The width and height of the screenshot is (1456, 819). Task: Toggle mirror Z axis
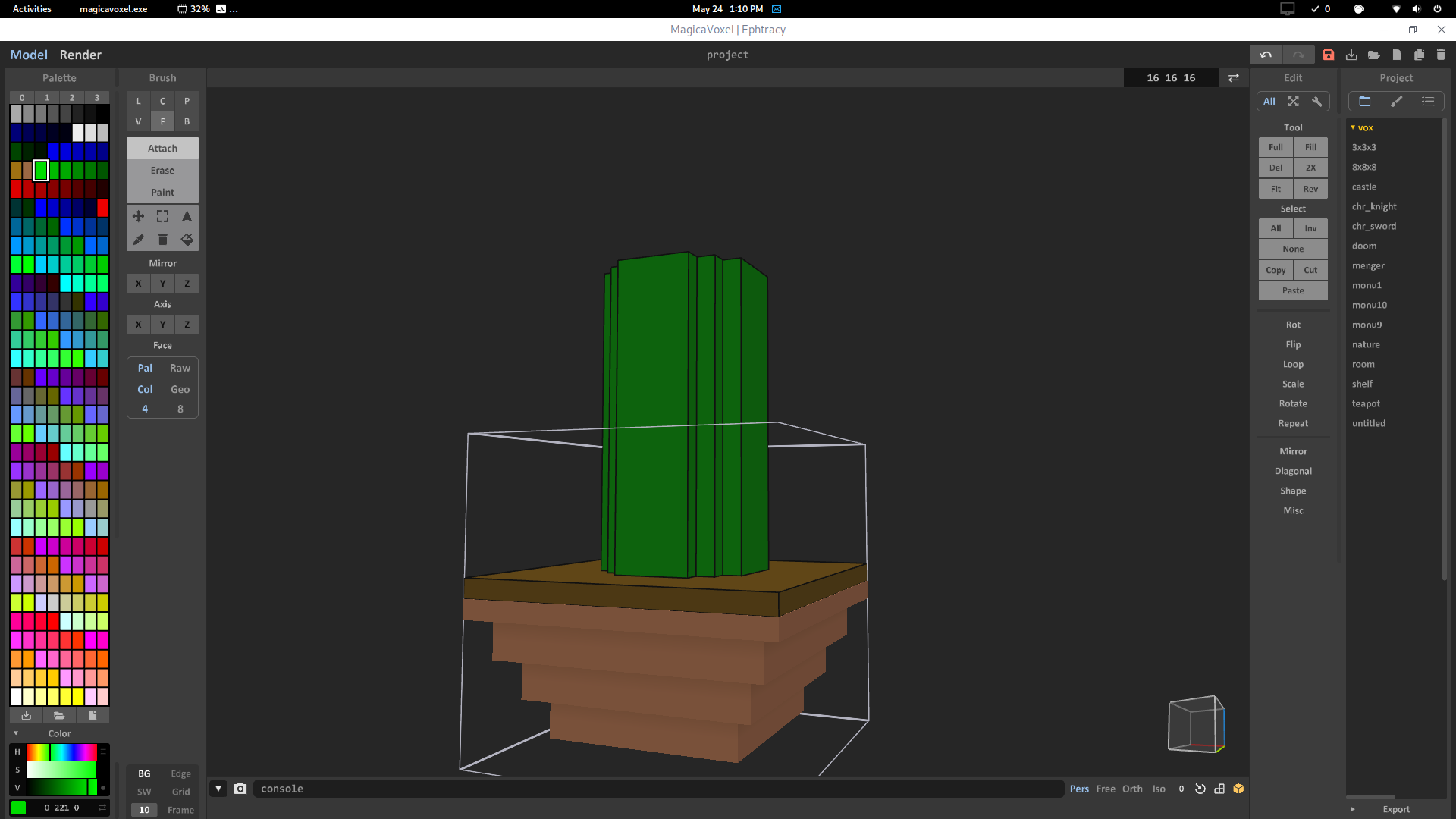point(187,284)
